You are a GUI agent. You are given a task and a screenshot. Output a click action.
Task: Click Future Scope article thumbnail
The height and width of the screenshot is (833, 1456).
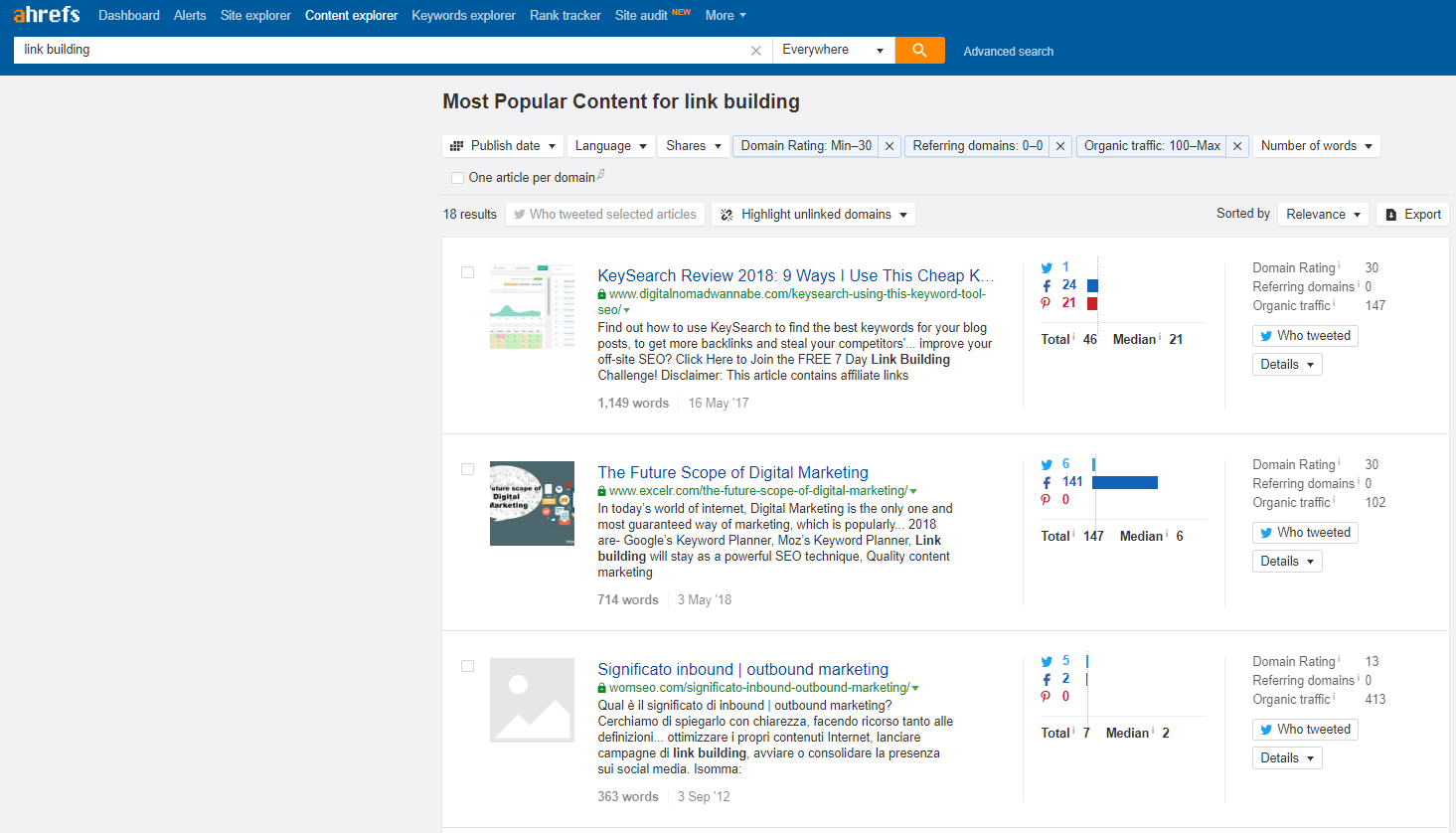(532, 503)
